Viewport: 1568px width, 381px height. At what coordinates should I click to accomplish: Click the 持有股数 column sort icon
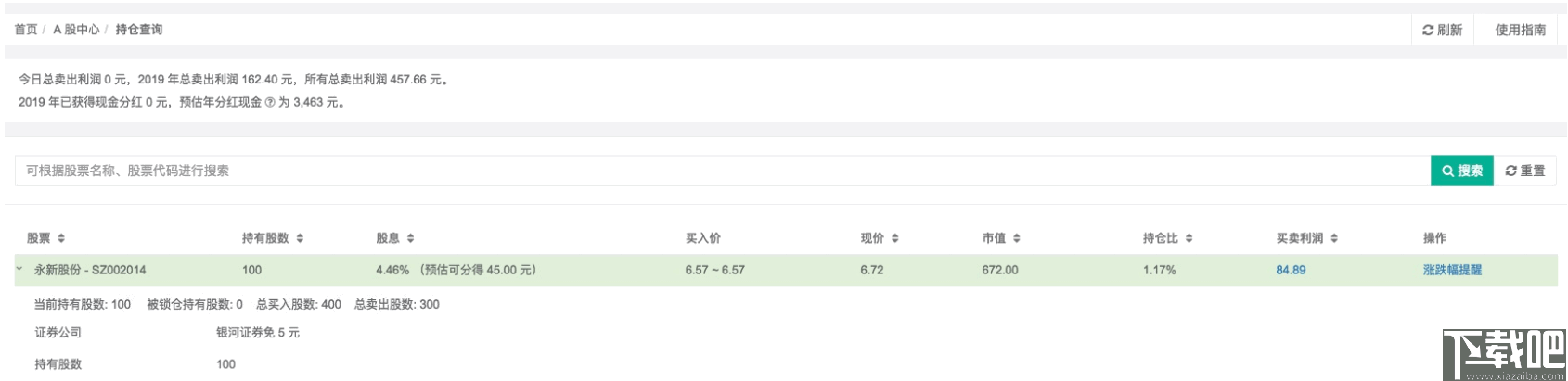tap(300, 238)
